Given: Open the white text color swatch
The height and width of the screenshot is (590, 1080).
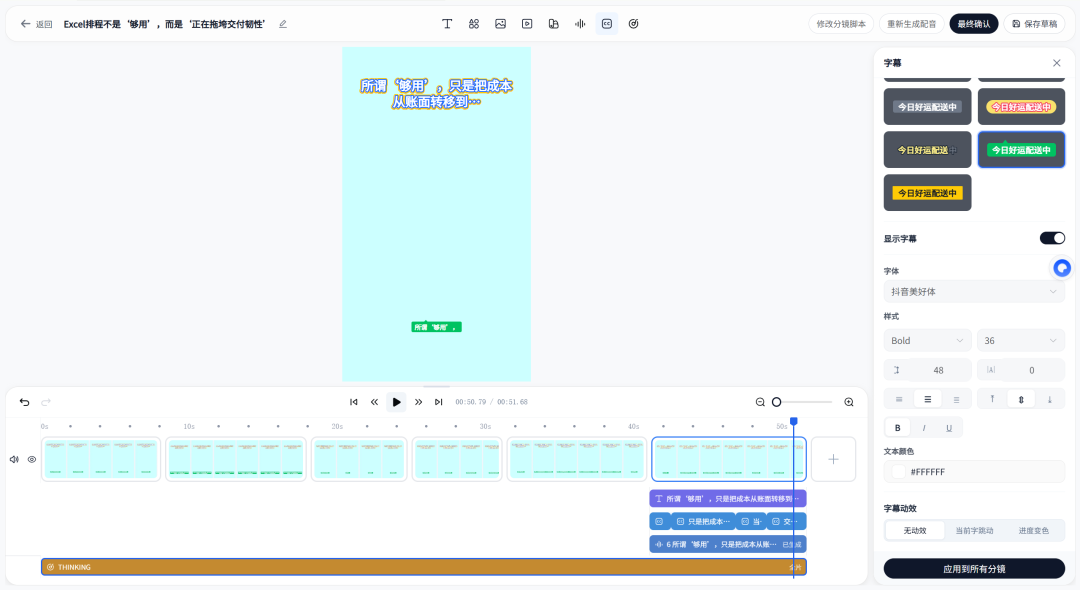Looking at the screenshot, I should tap(898, 472).
